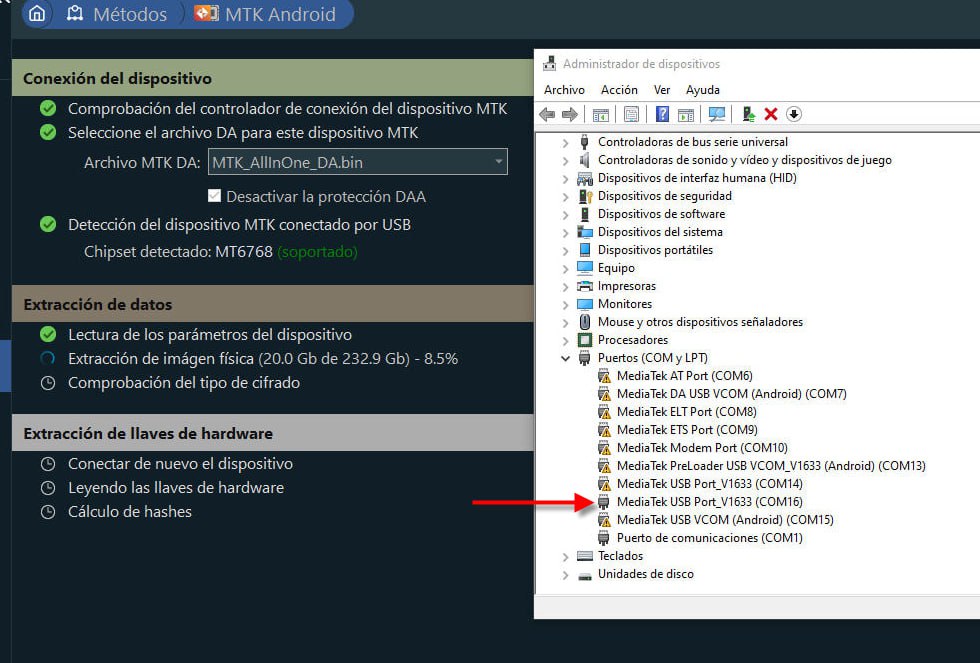Click the Puertos (COM y LPT) icon
The image size is (980, 663).
click(x=585, y=358)
